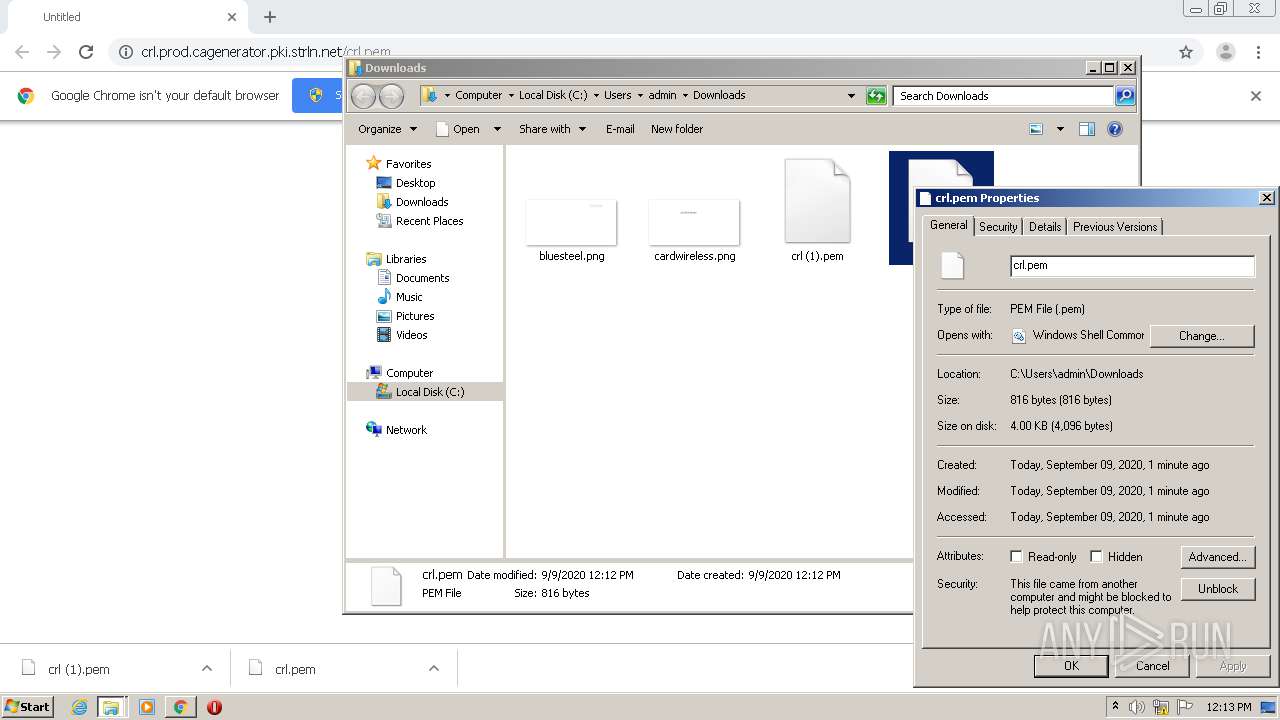Change the Explorer view icon
This screenshot has width=1280, height=720.
pyautogui.click(x=1036, y=129)
